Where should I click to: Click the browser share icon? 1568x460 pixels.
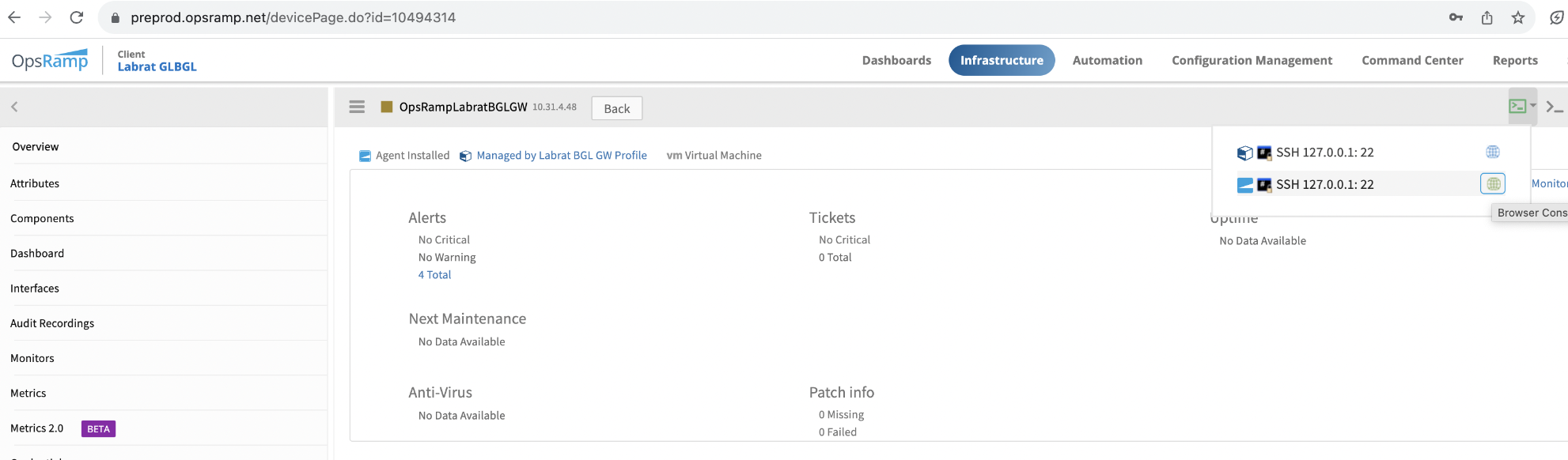point(1487,17)
